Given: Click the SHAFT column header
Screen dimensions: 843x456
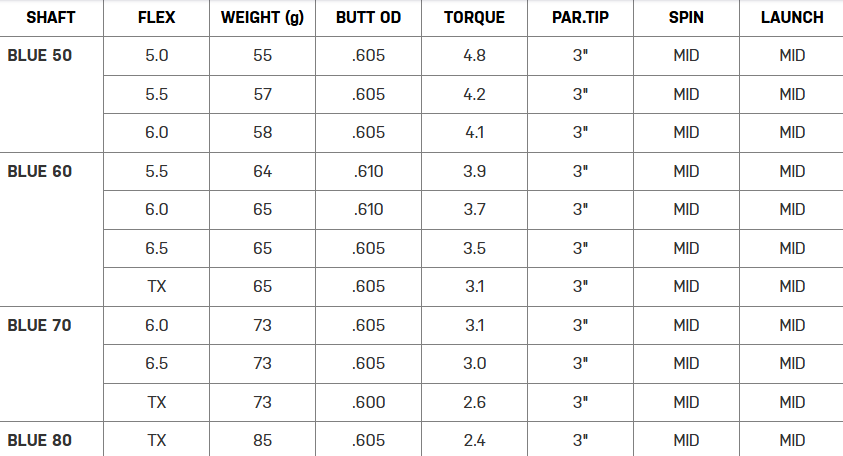Looking at the screenshot, I should coord(51,18).
